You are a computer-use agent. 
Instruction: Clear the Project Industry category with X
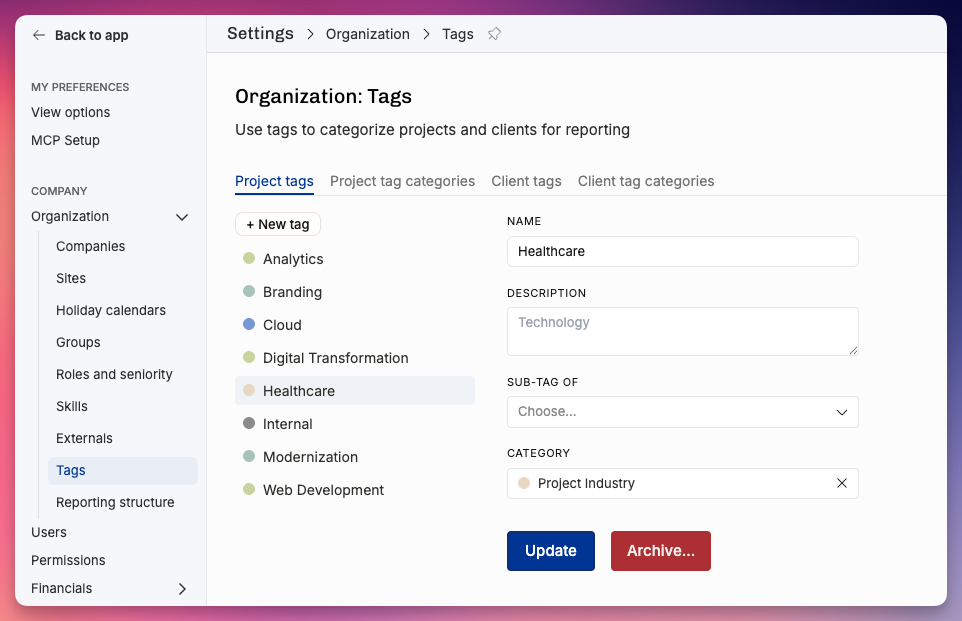[x=842, y=483]
